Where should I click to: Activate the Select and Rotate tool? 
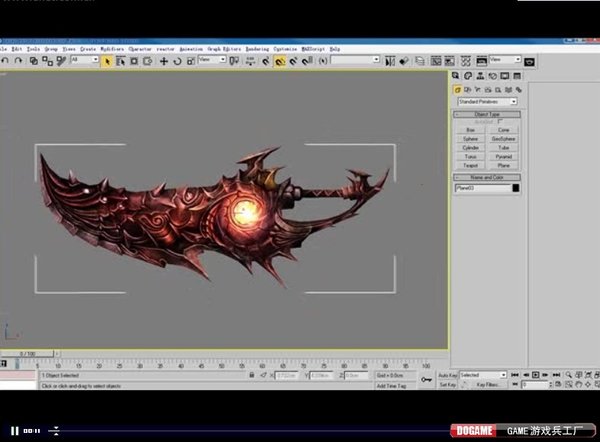(x=177, y=60)
